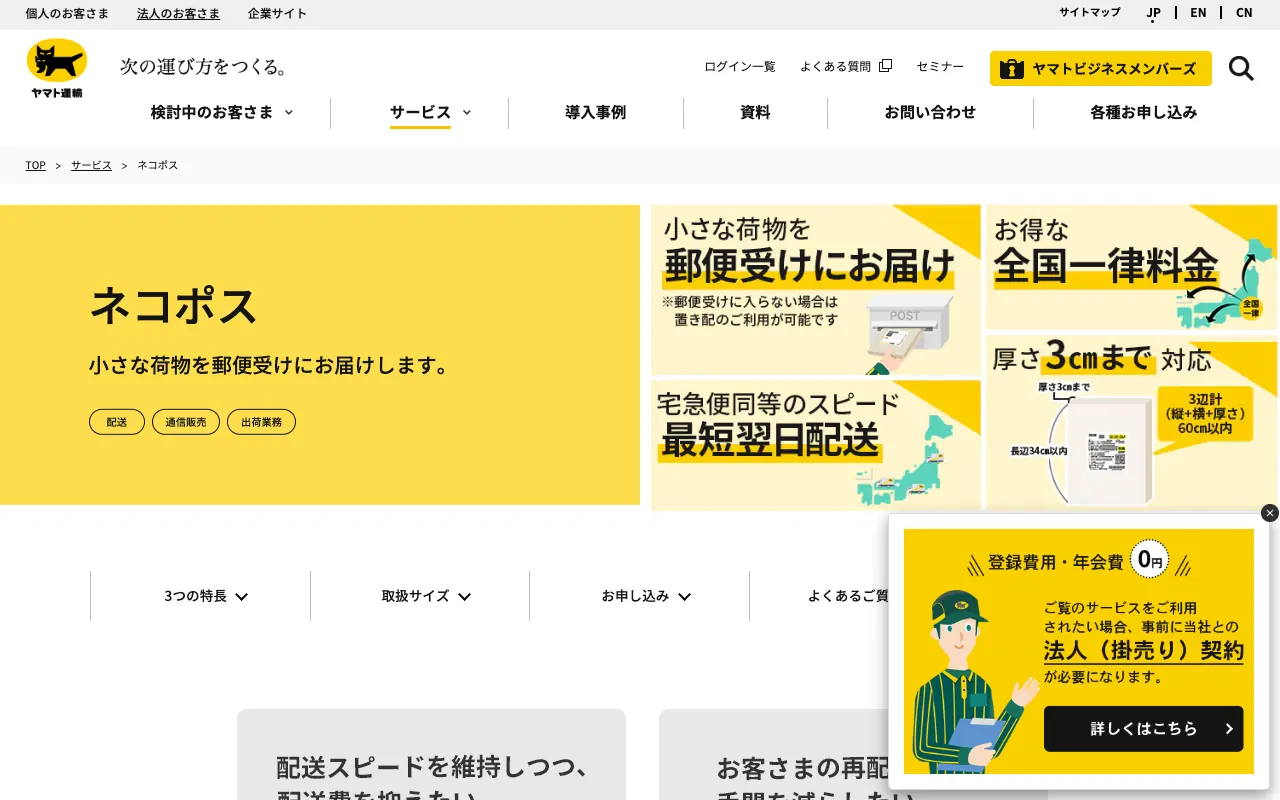Jump to 3つの特長 section

click(x=206, y=596)
